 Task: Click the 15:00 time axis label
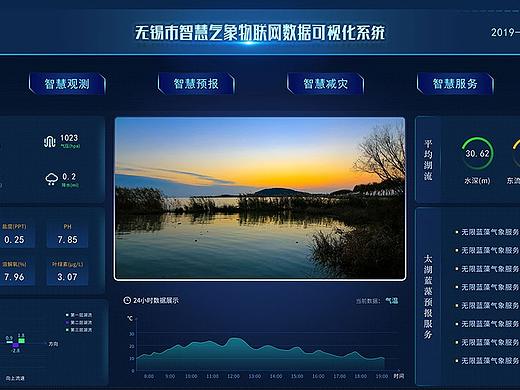coord(297,376)
